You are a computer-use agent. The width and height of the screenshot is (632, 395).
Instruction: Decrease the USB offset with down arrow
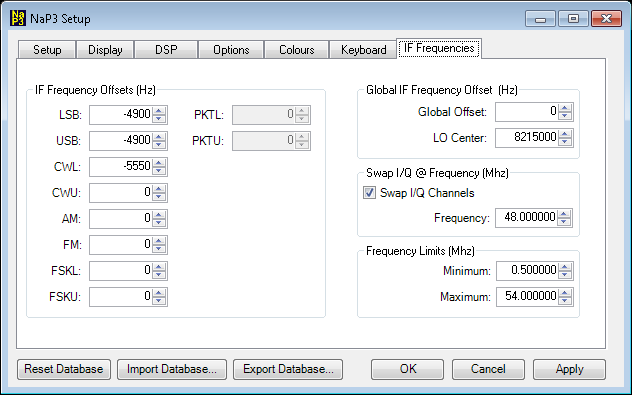tap(159, 145)
